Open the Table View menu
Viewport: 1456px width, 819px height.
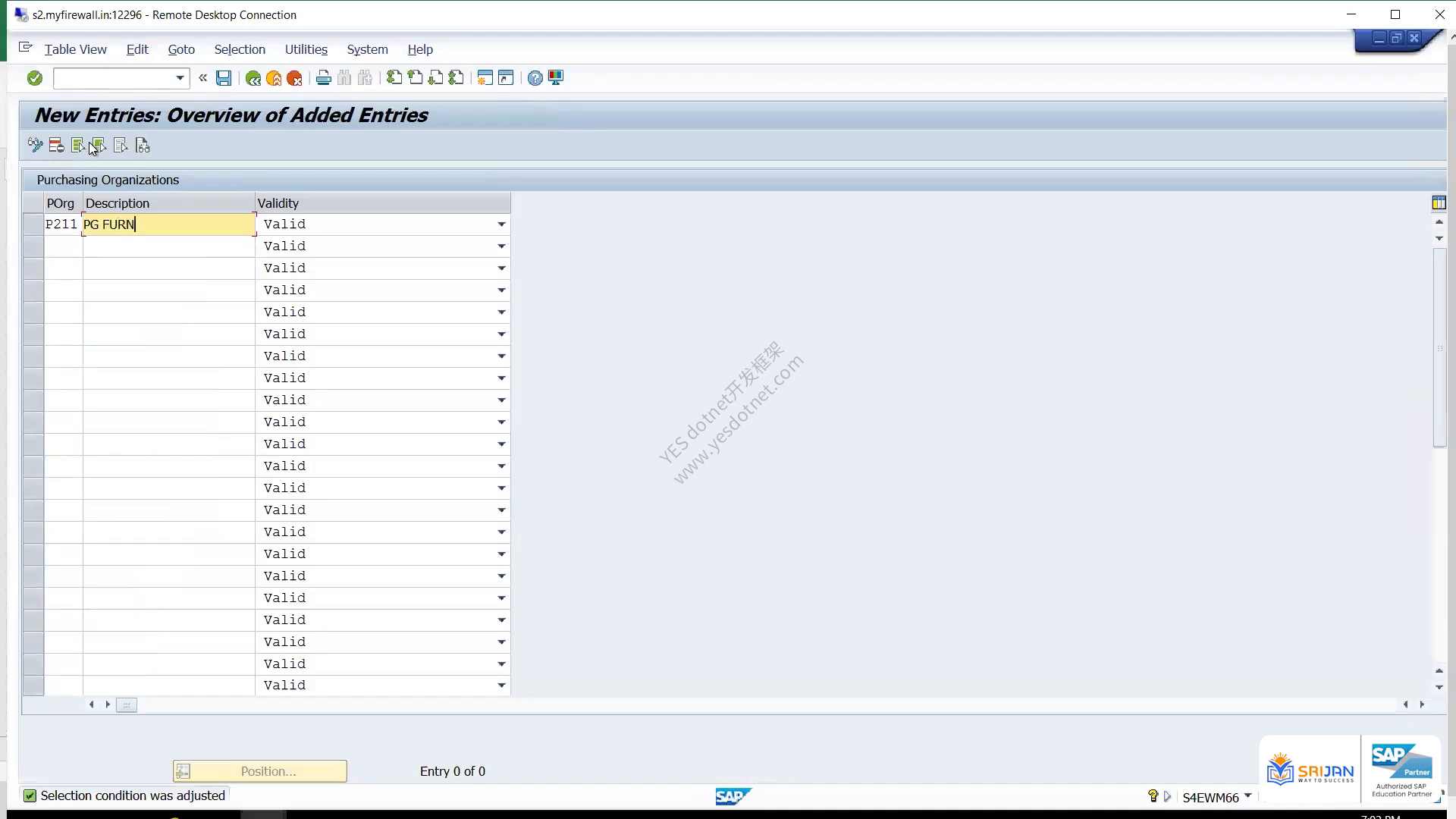point(75,49)
